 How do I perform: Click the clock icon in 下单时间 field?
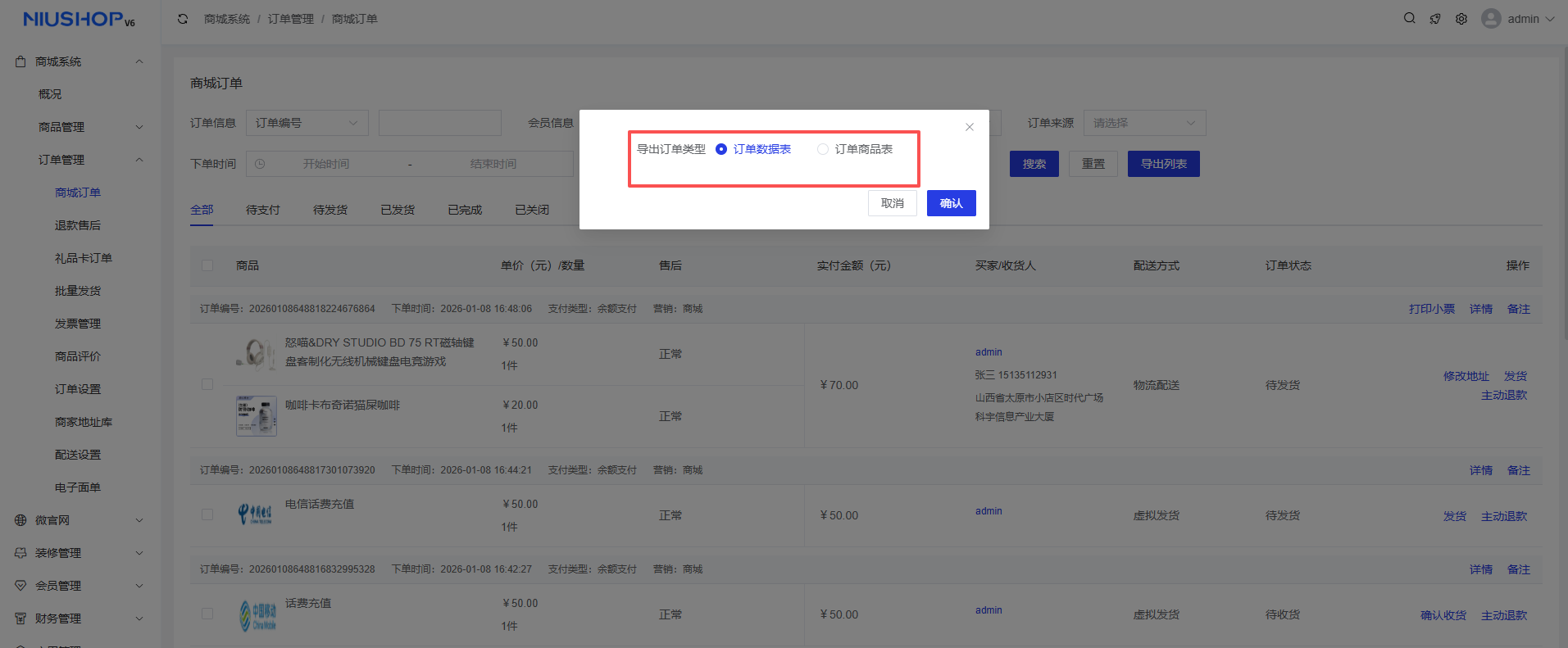(260, 164)
